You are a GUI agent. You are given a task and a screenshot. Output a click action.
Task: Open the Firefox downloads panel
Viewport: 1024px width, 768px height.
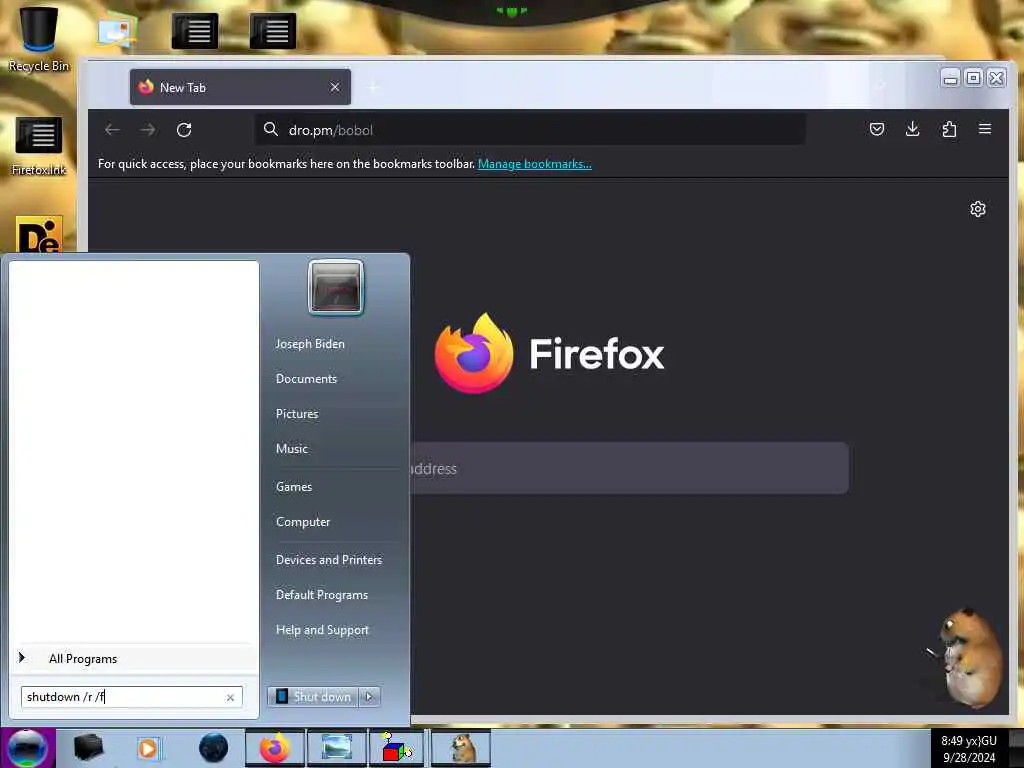[913, 129]
